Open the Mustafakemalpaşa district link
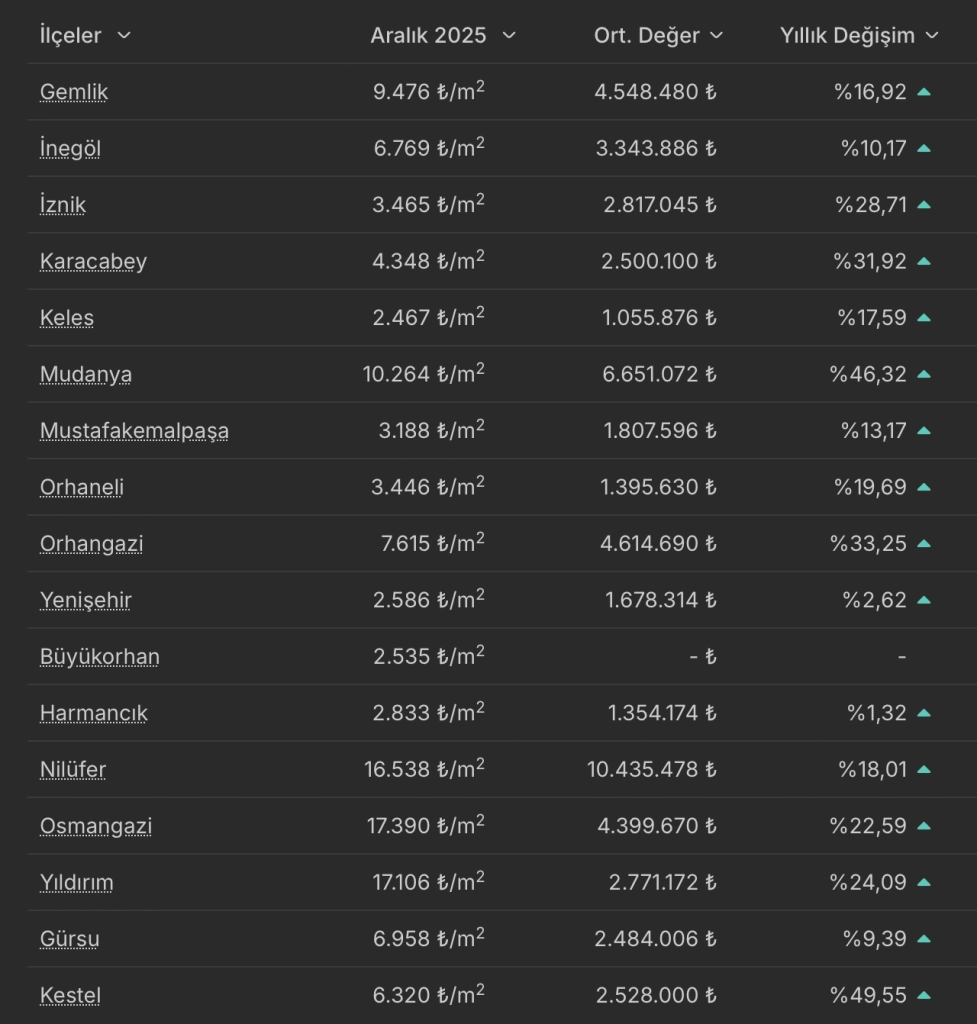 point(134,431)
